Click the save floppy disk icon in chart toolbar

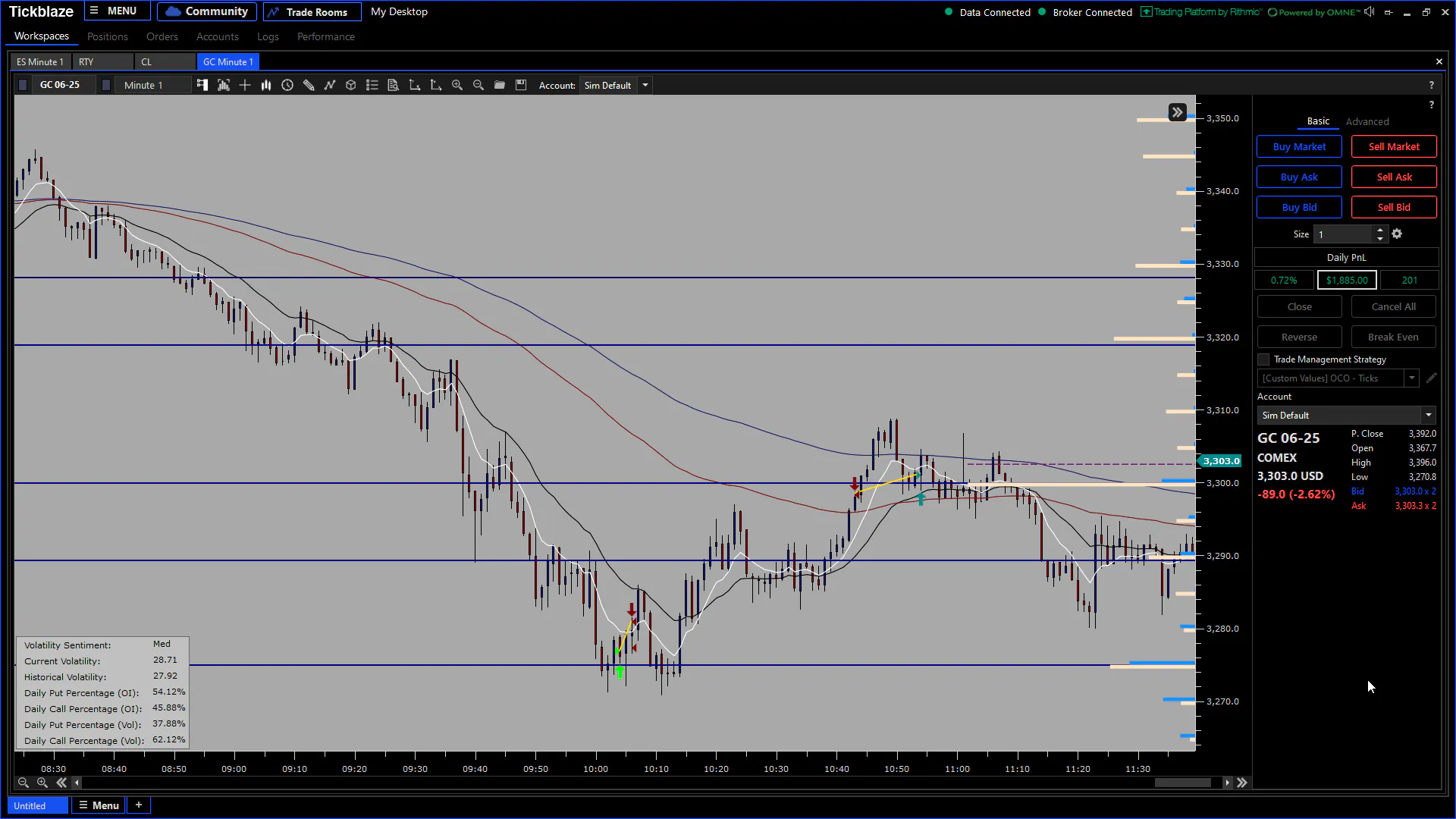pos(521,85)
